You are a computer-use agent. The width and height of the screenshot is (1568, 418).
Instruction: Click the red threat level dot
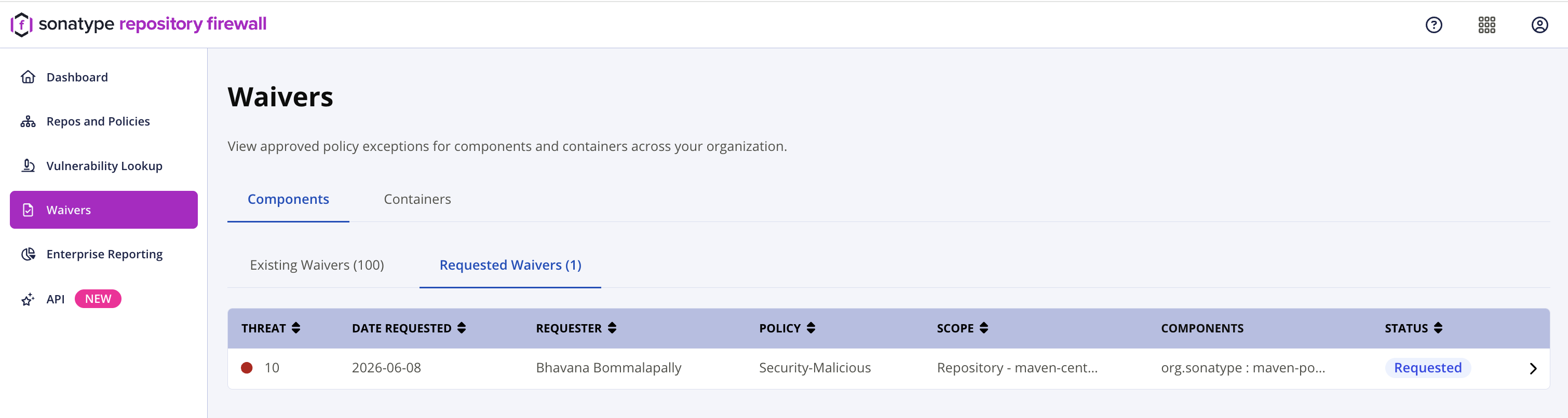[247, 368]
